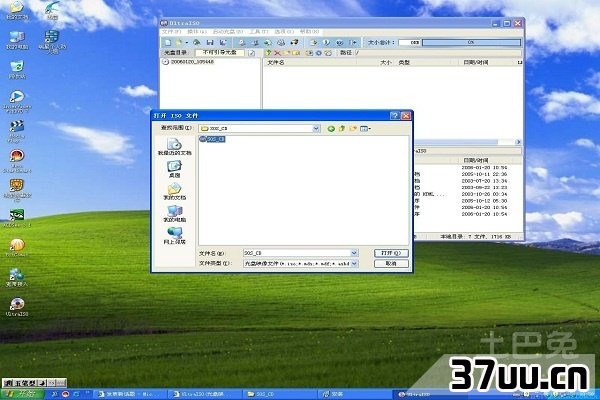
Task: Select 我的文档 in the dialog places bar
Action: 174,191
